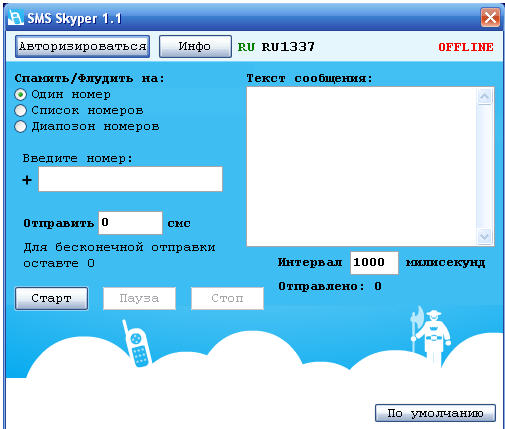Image resolution: width=505 pixels, height=429 pixels.
Task: Click the Отправить SMS count field
Action: point(130,223)
